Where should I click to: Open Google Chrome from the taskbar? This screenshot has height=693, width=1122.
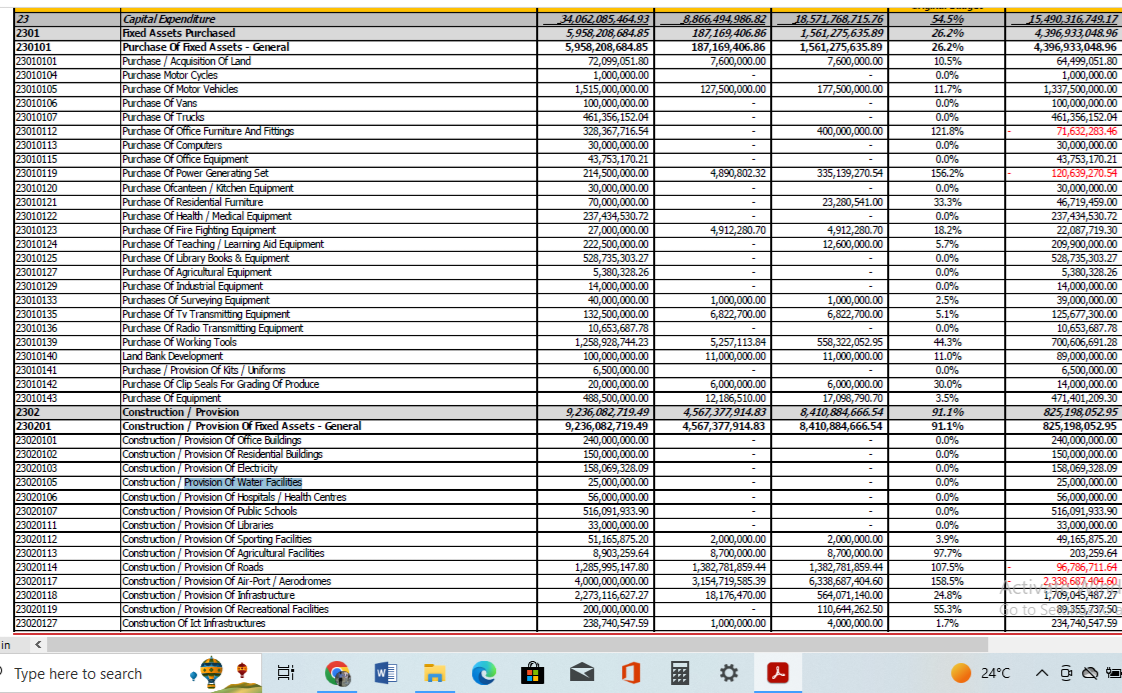click(x=336, y=673)
